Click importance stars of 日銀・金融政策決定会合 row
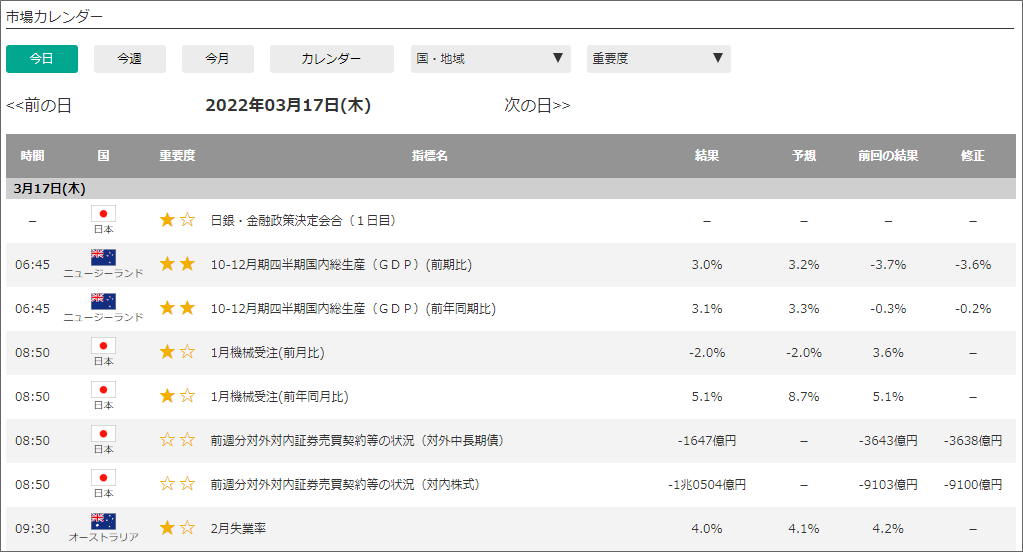This screenshot has height=552, width=1023. pyautogui.click(x=177, y=220)
